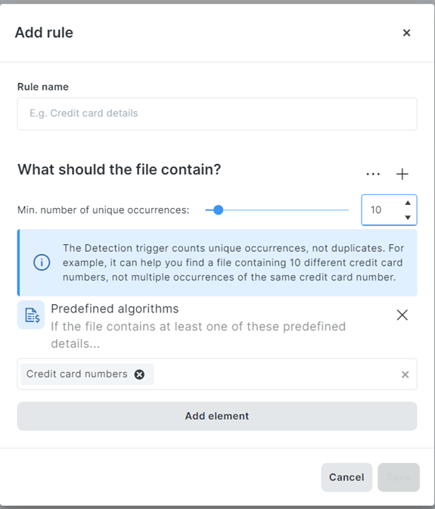Remove the Credit card numbers tag
Screen dimensions: 435x509
[x=139, y=374]
